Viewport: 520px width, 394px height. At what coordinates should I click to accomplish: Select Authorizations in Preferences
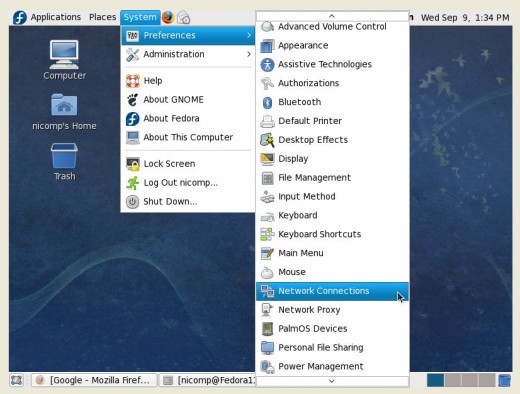332,83
